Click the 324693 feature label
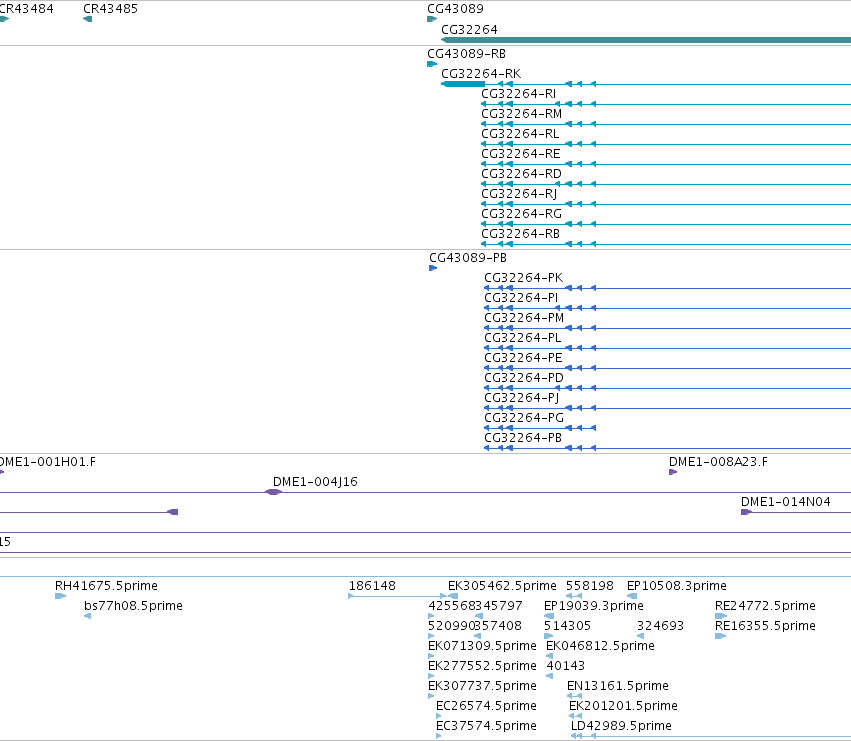The height and width of the screenshot is (741, 851). pos(660,626)
